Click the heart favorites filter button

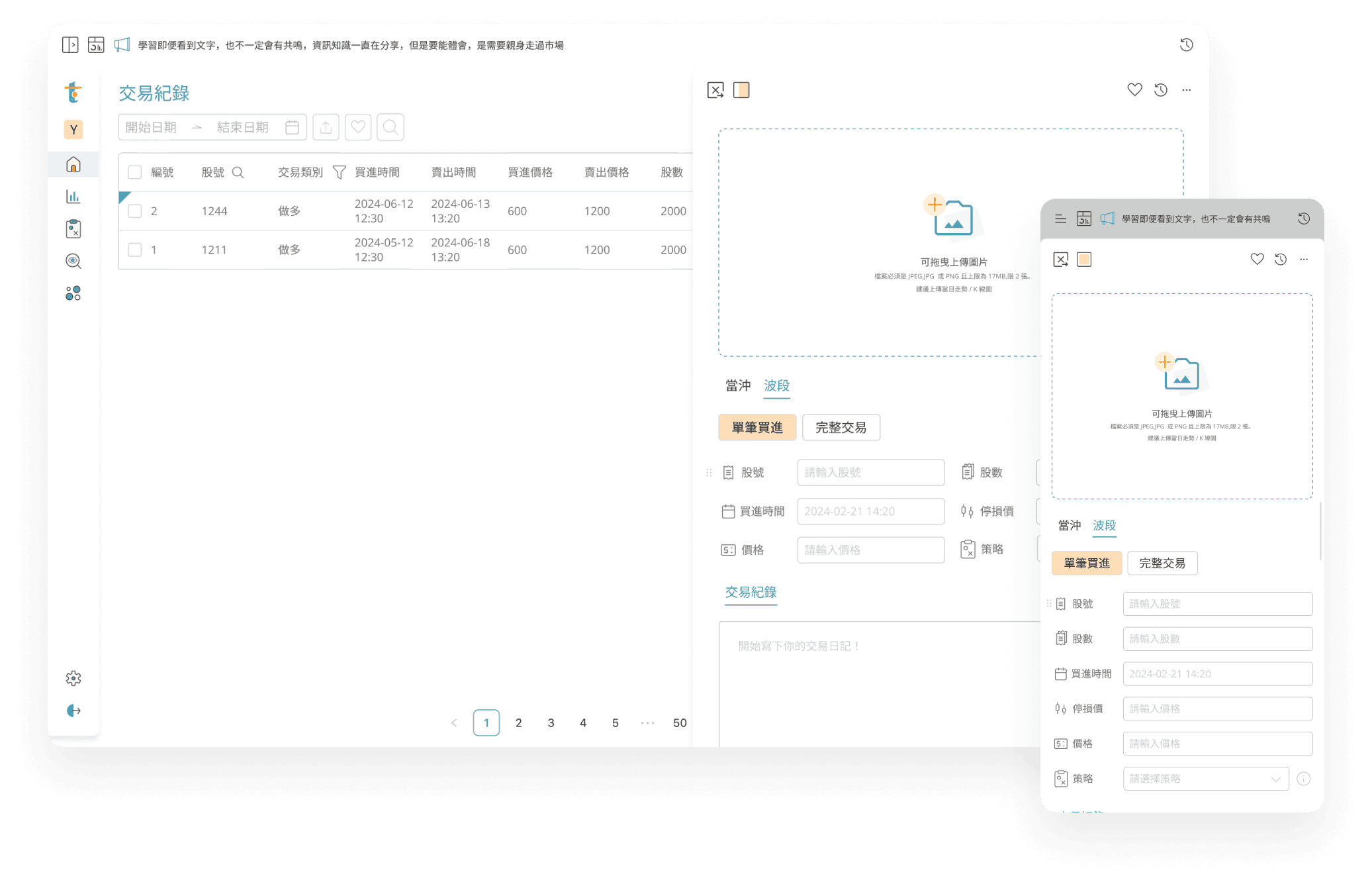[x=358, y=127]
